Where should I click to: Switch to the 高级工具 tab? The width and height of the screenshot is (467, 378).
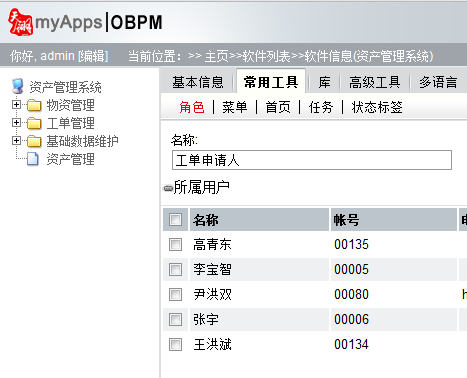(x=374, y=82)
